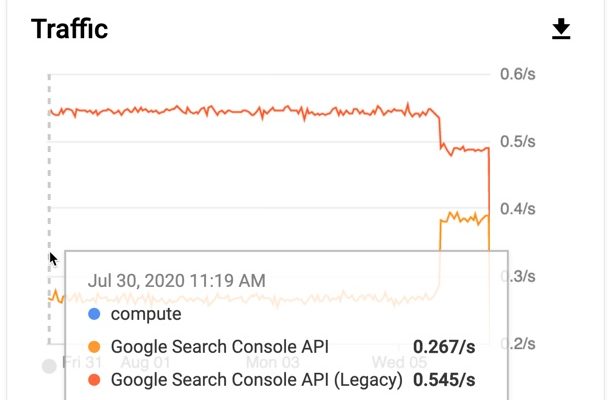Click the Jul 30, 2020 11:19 AM timestamp
This screenshot has width=609, height=400.
[177, 280]
